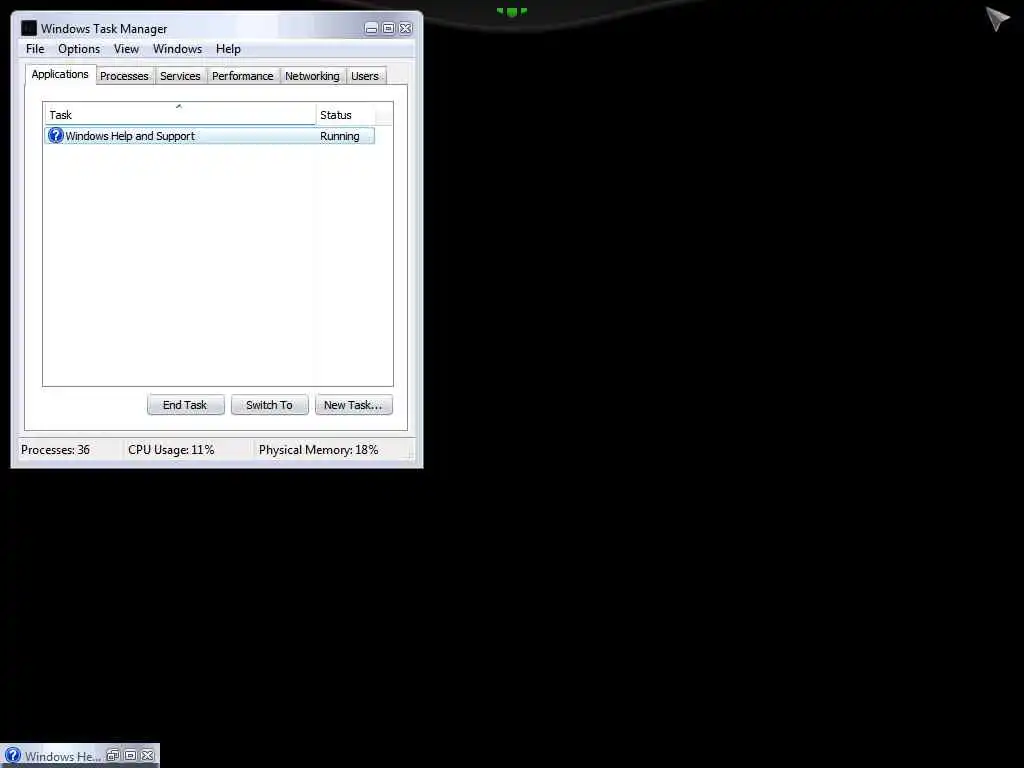Open the File menu
The image size is (1024, 768).
[35, 49]
